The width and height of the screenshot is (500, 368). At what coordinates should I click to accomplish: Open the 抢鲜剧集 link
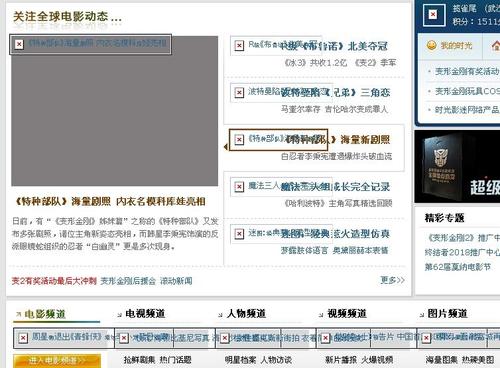(139, 360)
